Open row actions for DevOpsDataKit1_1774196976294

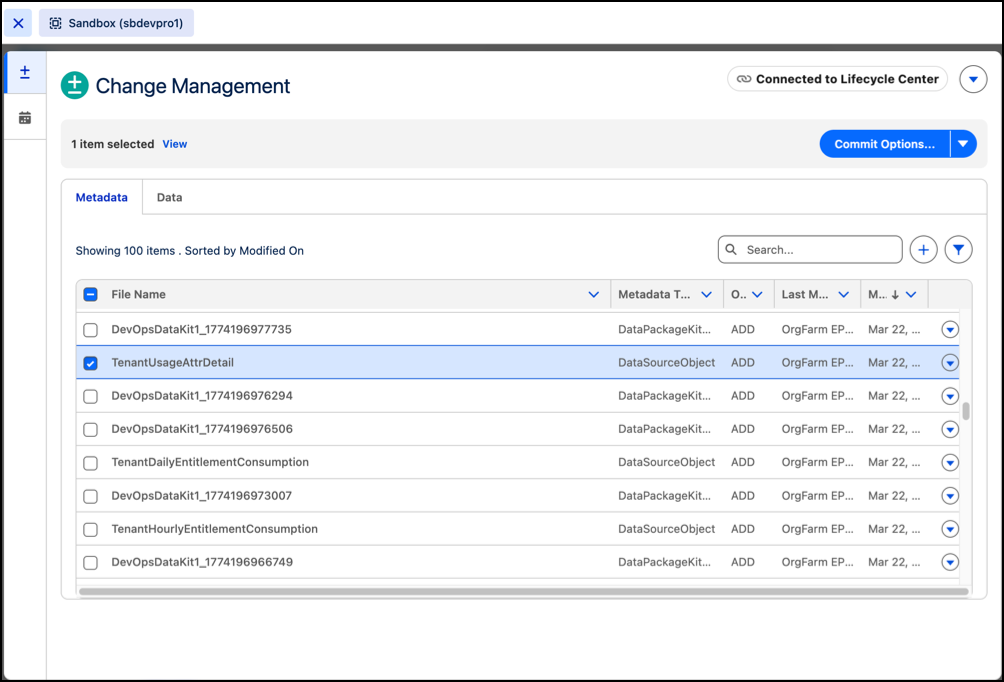[x=950, y=396]
